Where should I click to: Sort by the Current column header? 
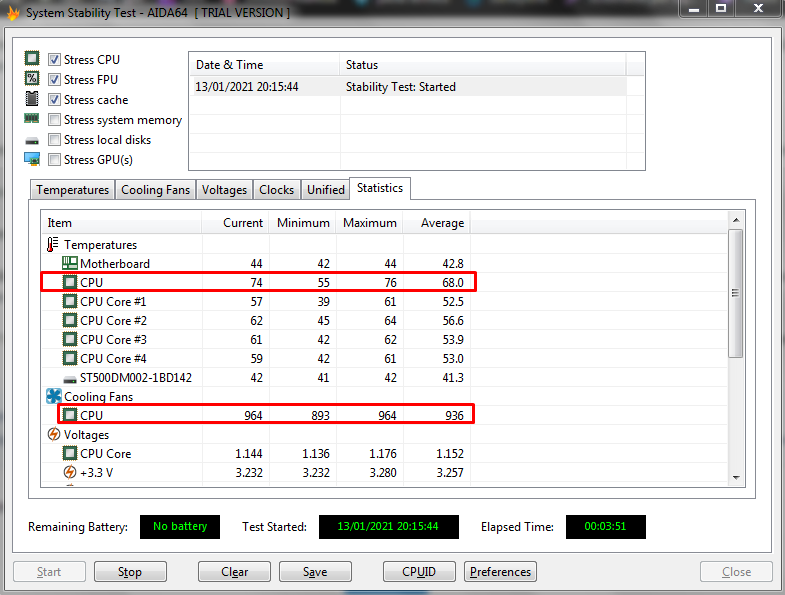pos(236,223)
